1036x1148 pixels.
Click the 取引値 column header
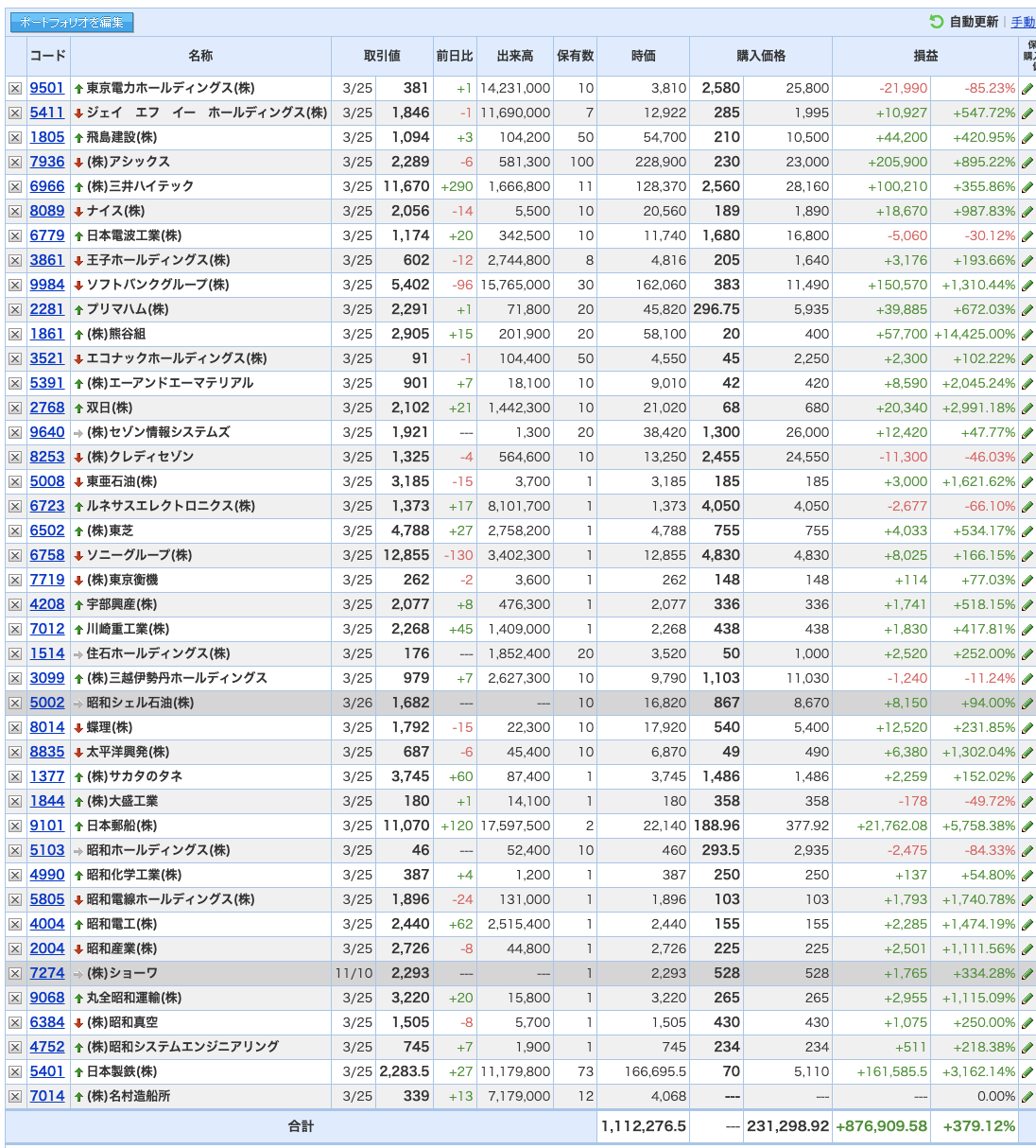[382, 56]
